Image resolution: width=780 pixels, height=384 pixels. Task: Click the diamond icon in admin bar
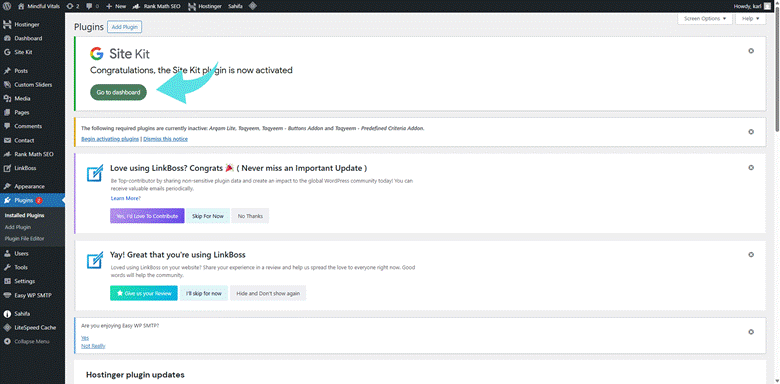[253, 6]
